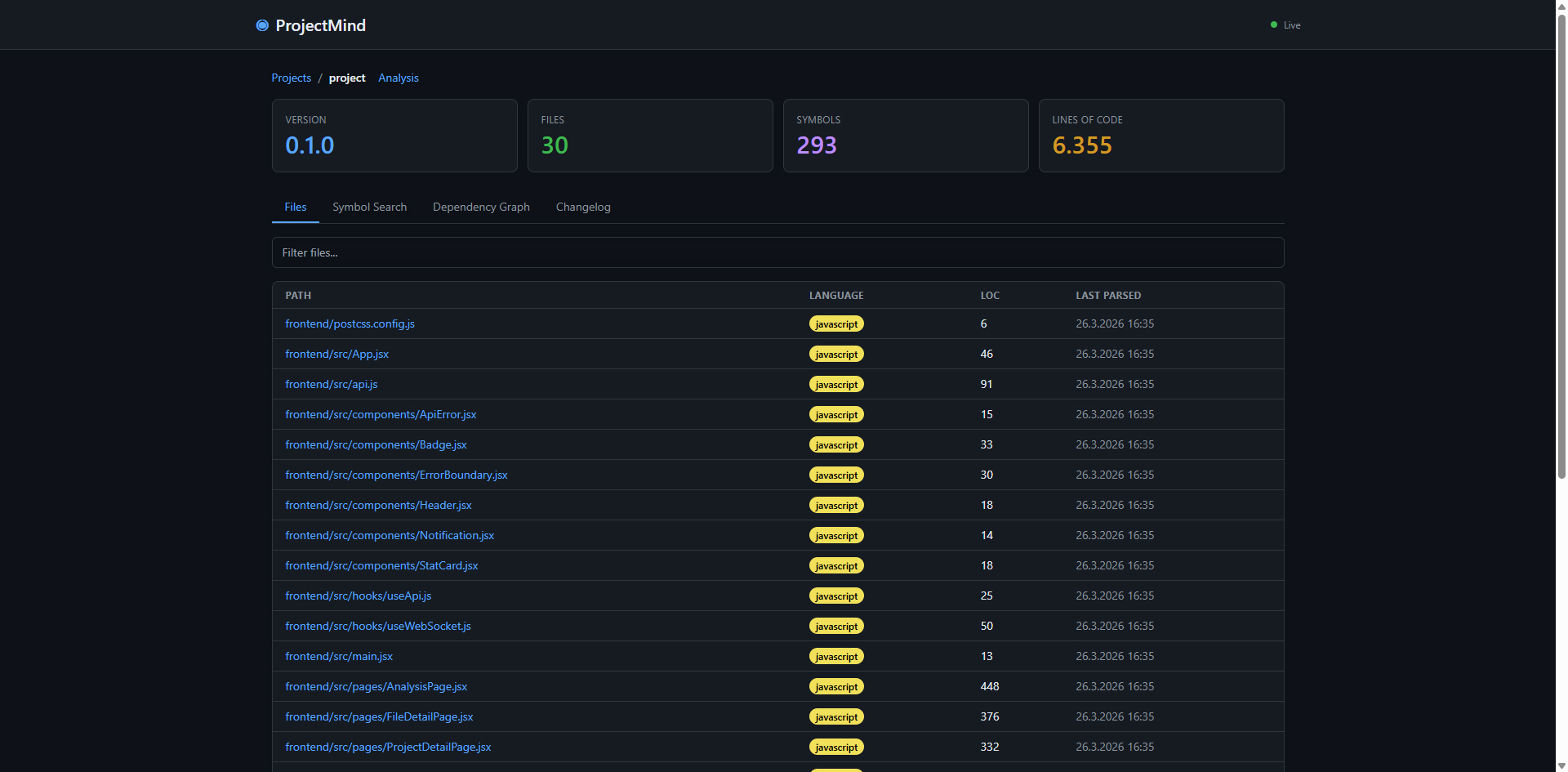Click the page vertical scrollbar
The width and height of the screenshot is (1568, 772).
(x=1561, y=245)
